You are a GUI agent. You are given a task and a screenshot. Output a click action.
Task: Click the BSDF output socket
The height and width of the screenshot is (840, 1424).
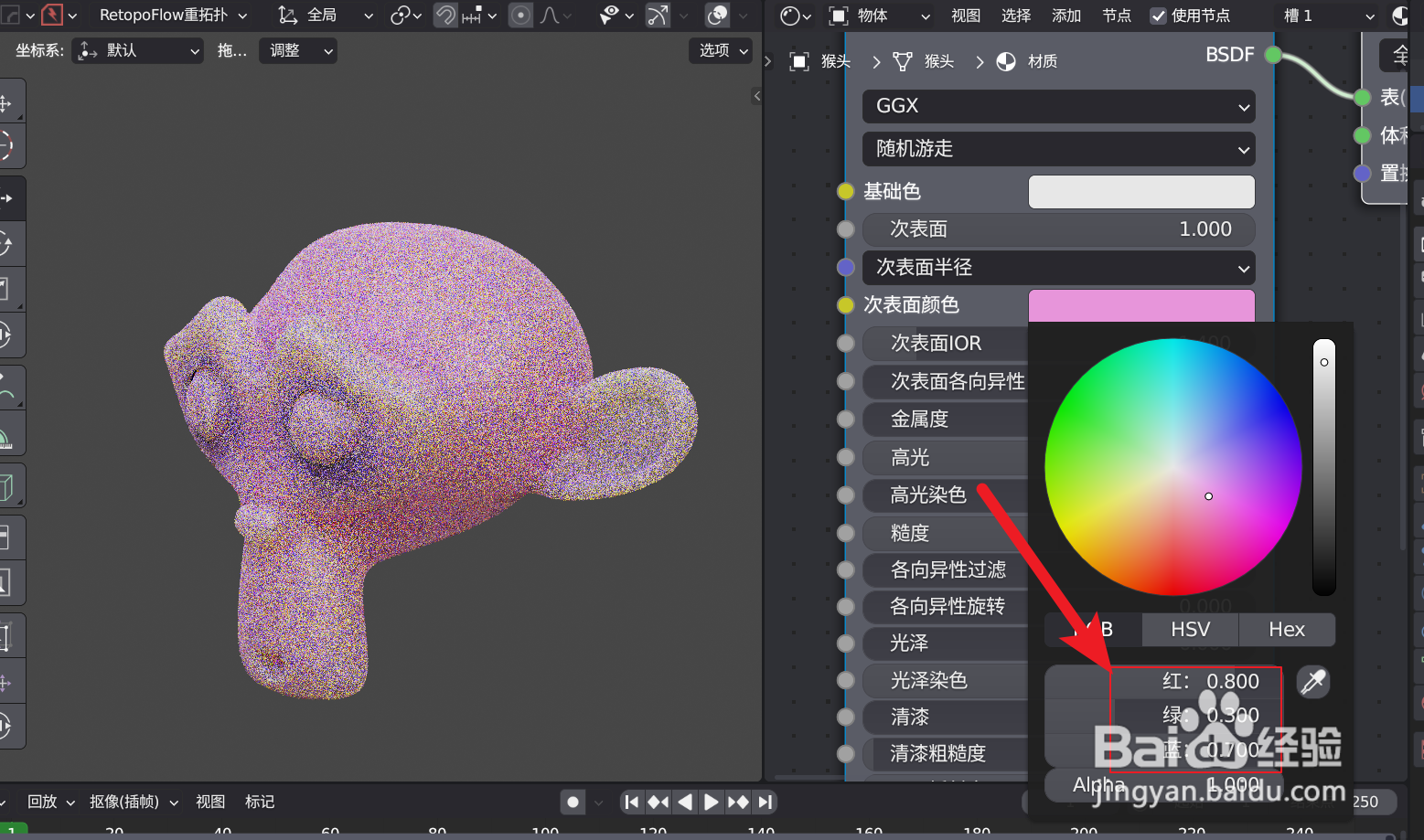click(x=1273, y=55)
